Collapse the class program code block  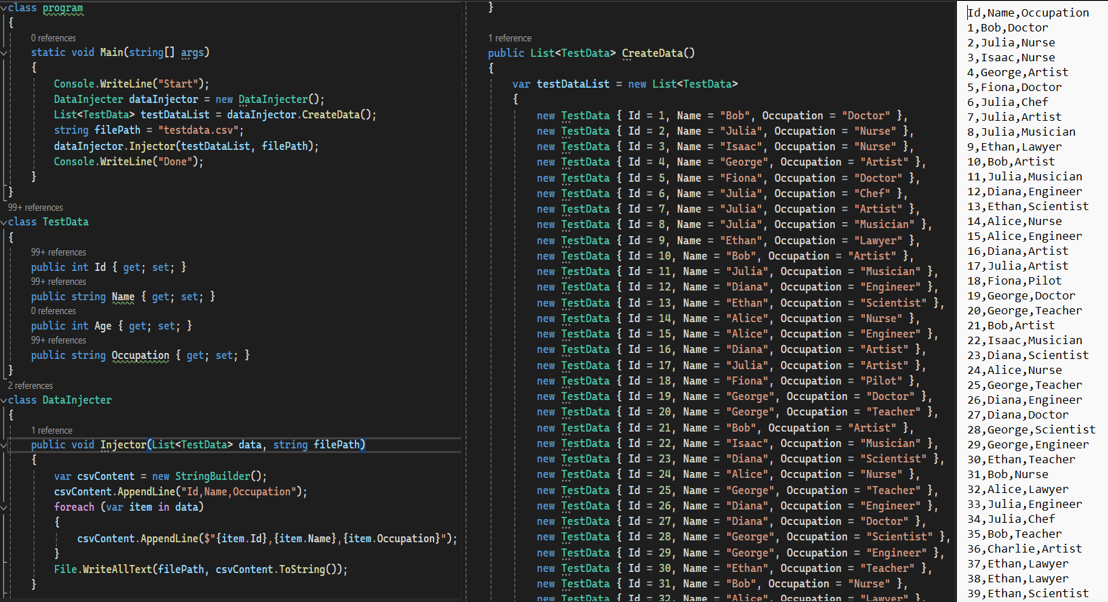[x=4, y=8]
